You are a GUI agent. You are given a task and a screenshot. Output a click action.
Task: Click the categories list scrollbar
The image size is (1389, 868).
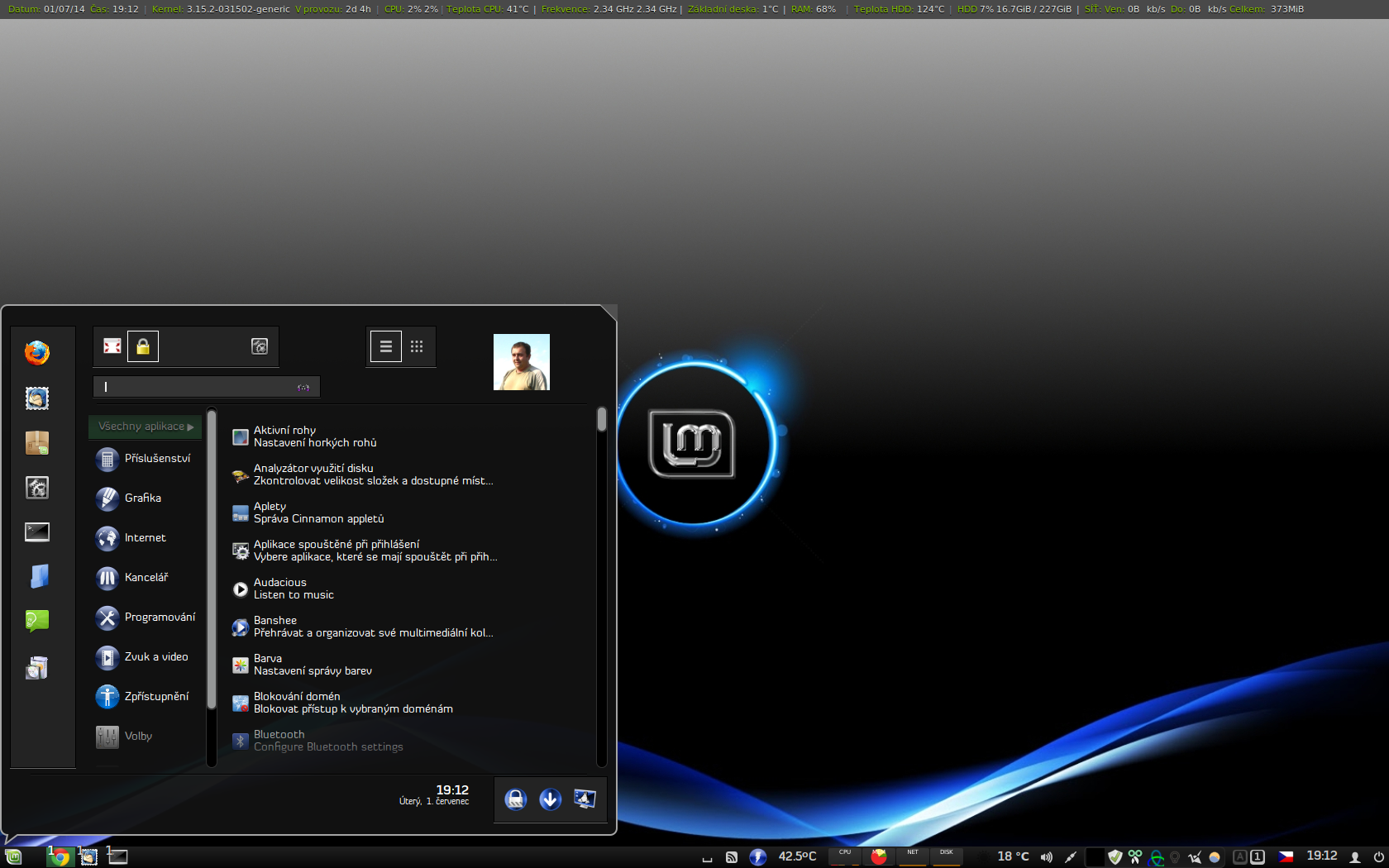212,560
